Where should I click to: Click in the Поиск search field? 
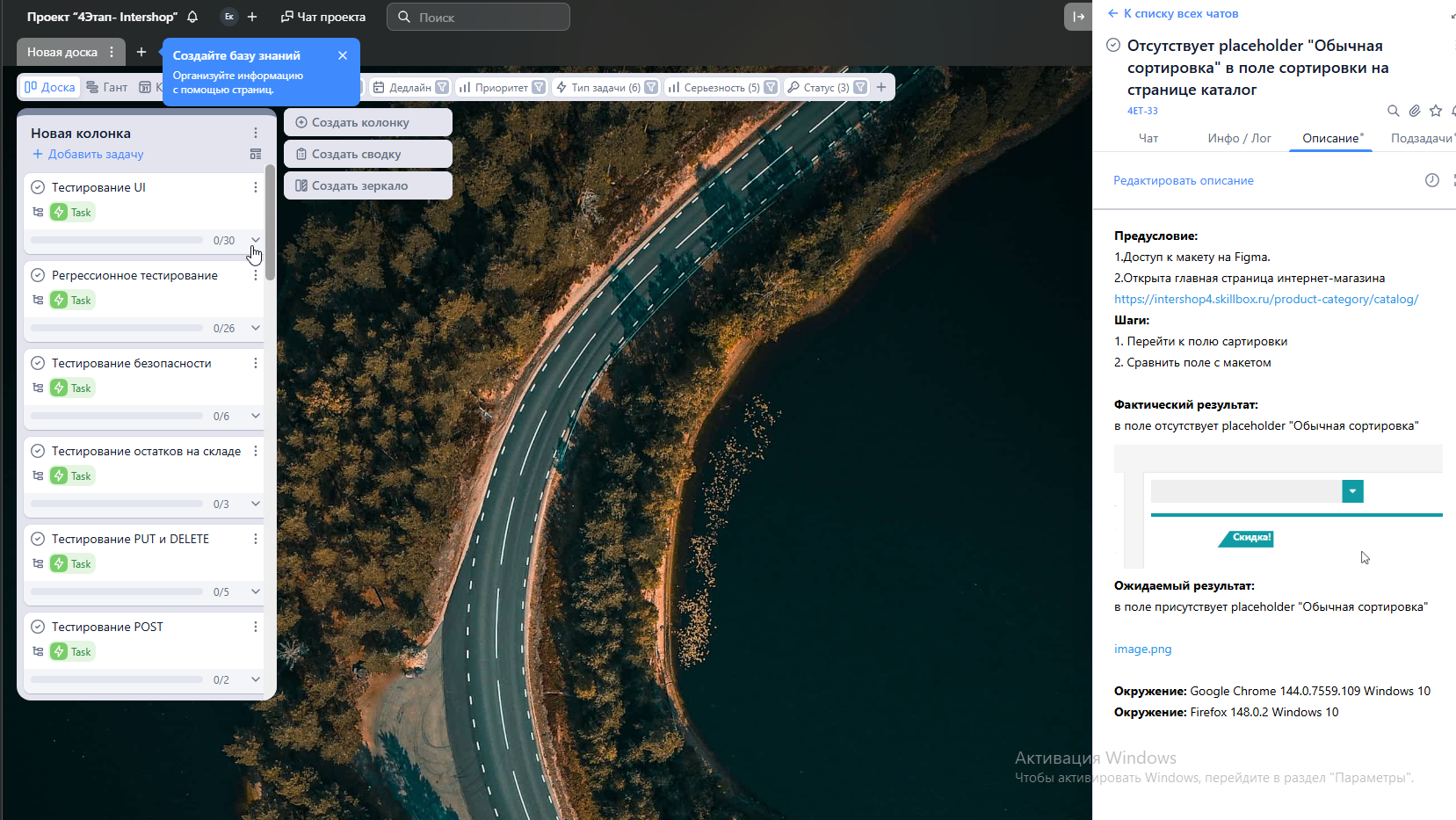(x=479, y=17)
